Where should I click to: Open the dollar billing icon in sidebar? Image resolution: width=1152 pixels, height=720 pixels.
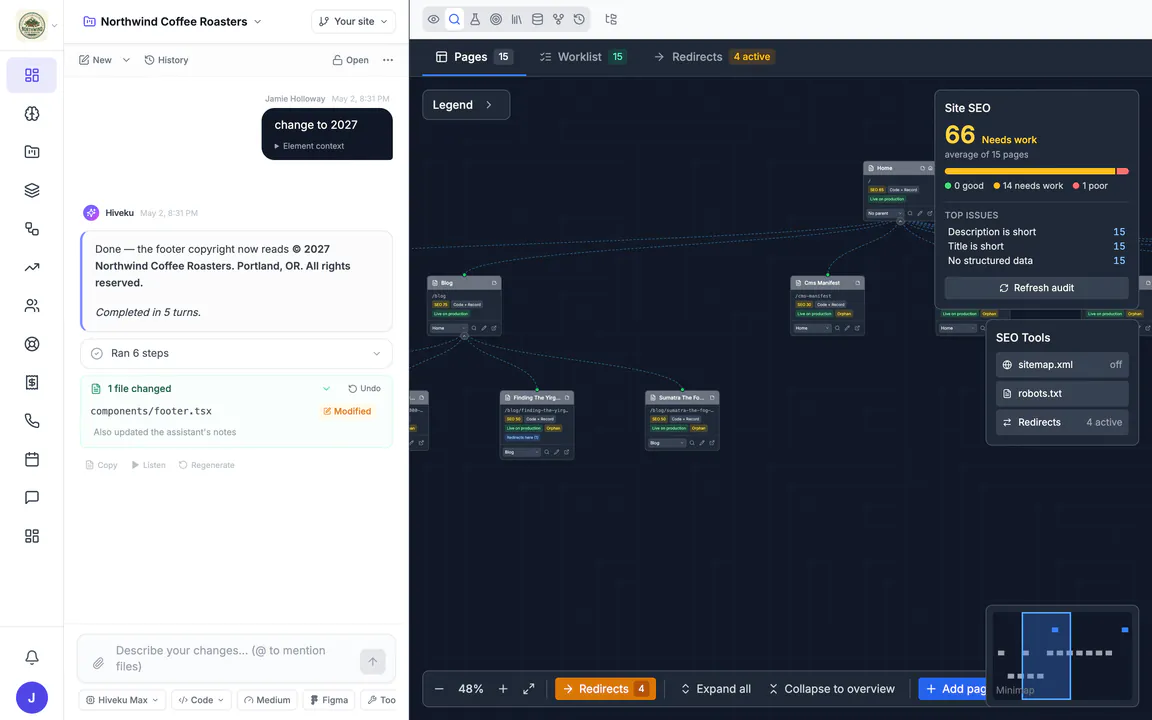(32, 382)
